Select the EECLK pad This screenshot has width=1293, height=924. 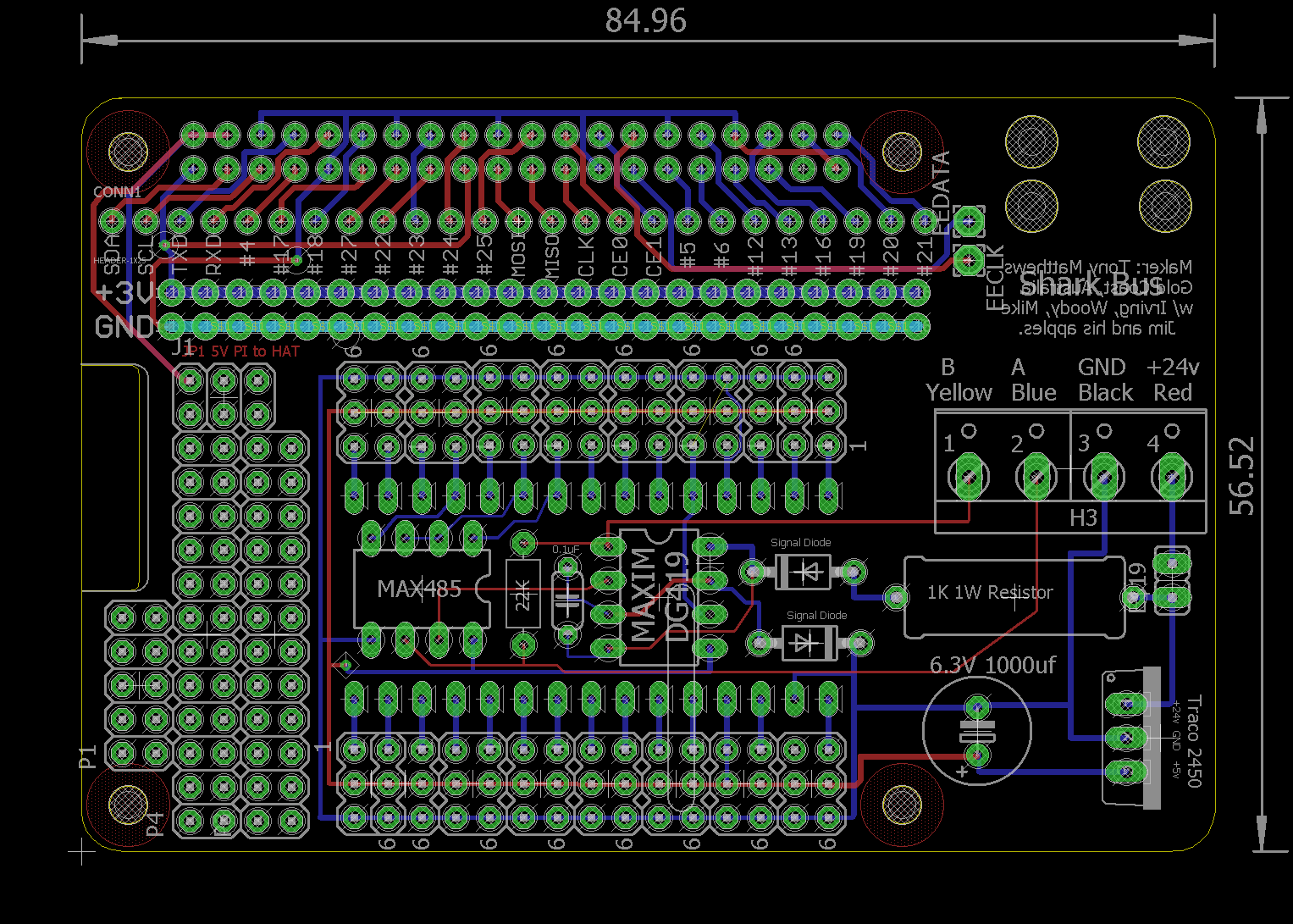coord(969,257)
